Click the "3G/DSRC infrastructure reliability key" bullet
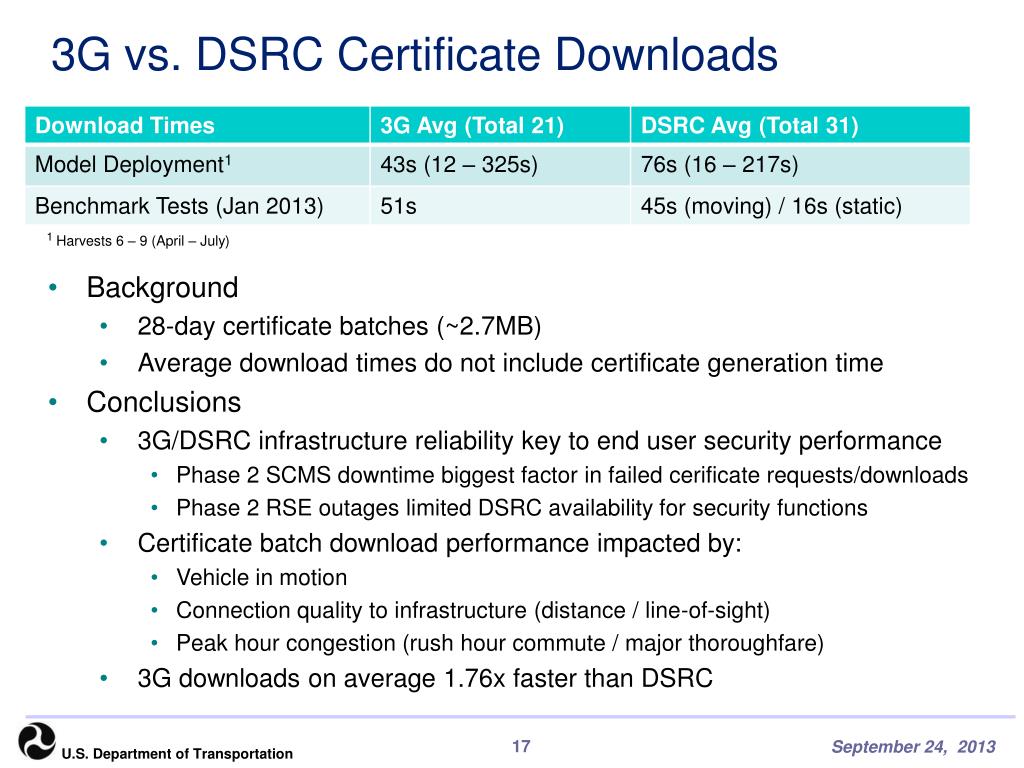Image resolution: width=1024 pixels, height=768 pixels. pos(539,441)
